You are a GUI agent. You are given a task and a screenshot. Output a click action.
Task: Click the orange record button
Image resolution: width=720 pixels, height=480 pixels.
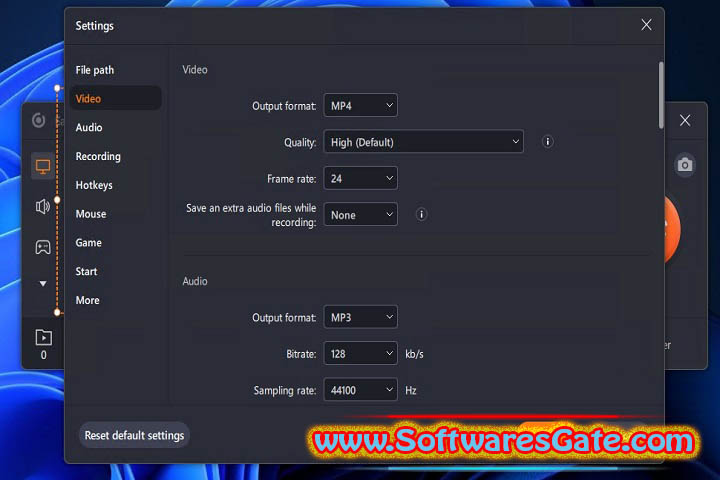(673, 230)
